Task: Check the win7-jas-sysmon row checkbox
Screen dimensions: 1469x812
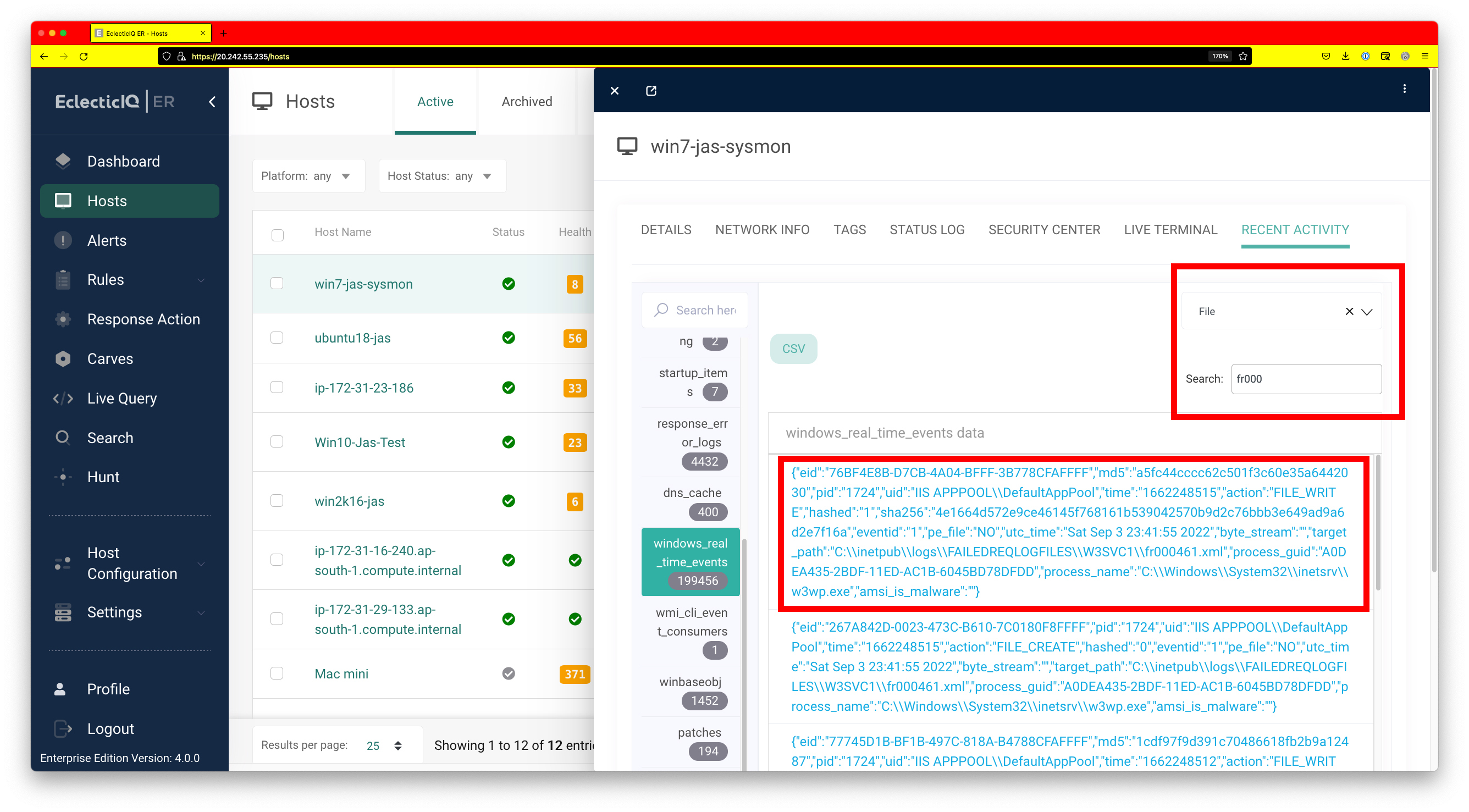Action: [x=277, y=283]
